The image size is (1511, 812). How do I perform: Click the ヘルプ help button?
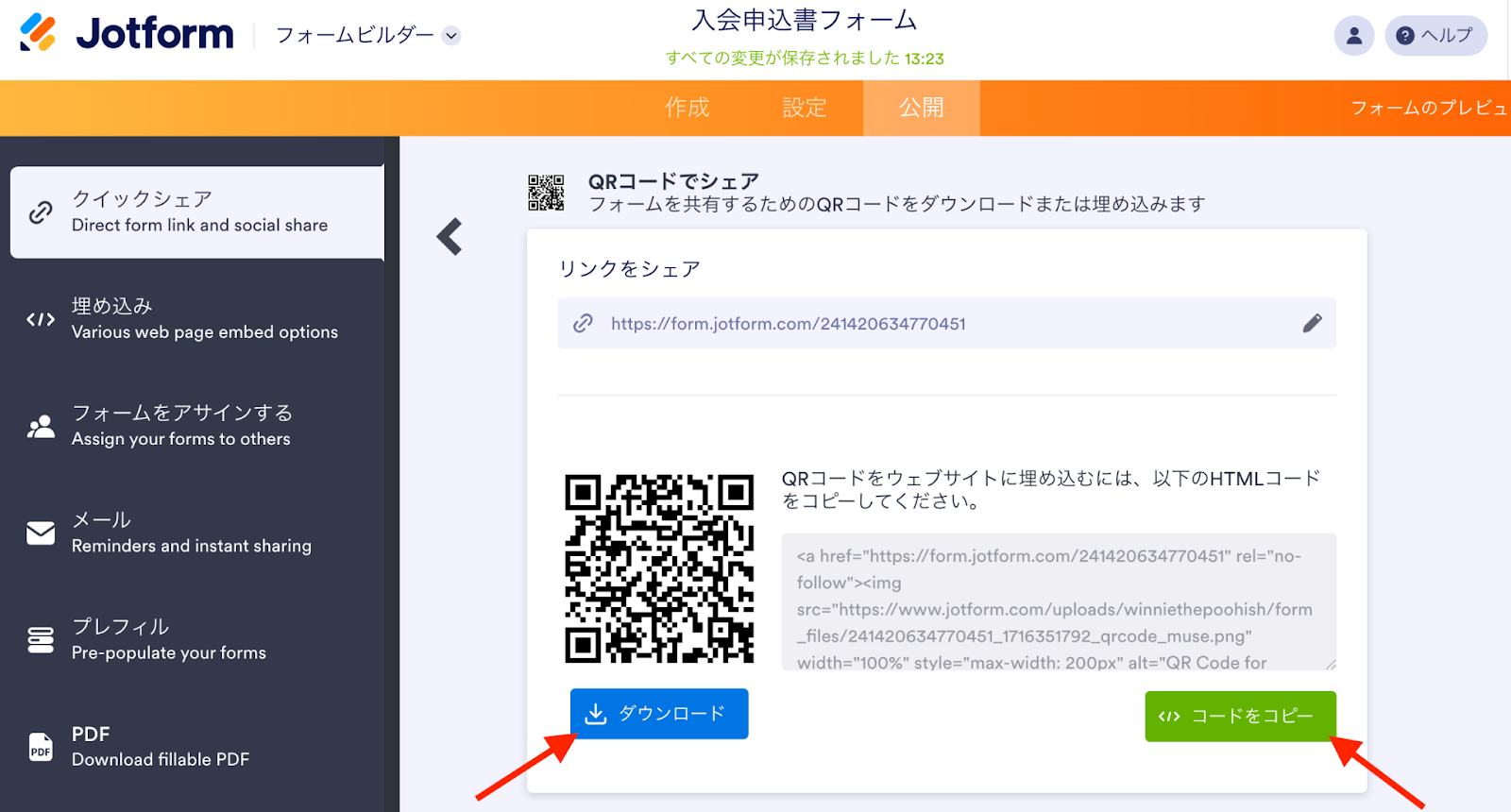pyautogui.click(x=1435, y=36)
